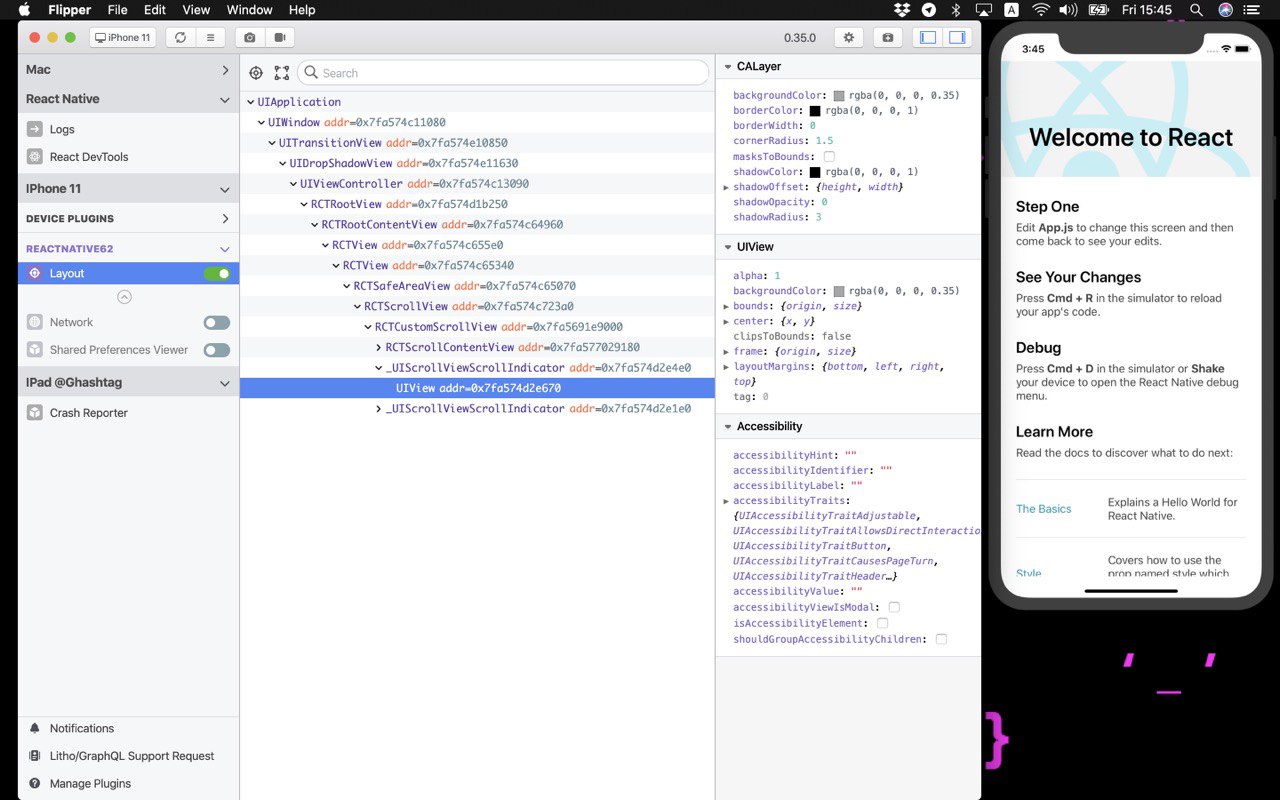1280x800 pixels.
Task: Select RCTRootView node in the tree
Action: tap(346, 204)
